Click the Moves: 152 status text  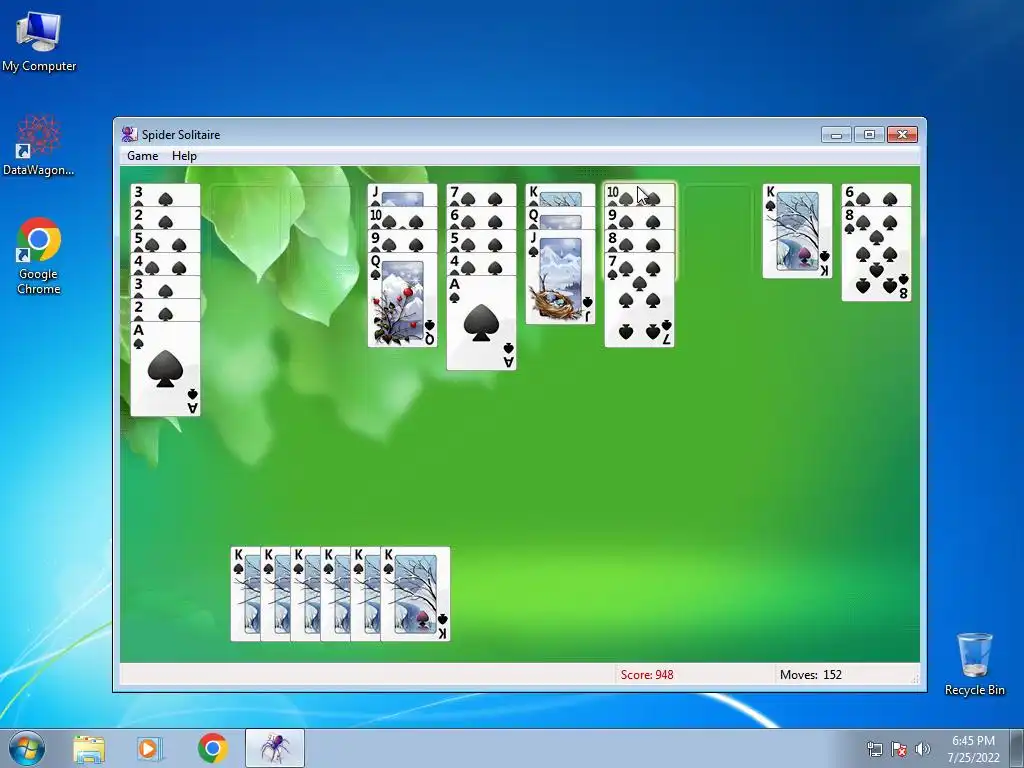(x=810, y=675)
